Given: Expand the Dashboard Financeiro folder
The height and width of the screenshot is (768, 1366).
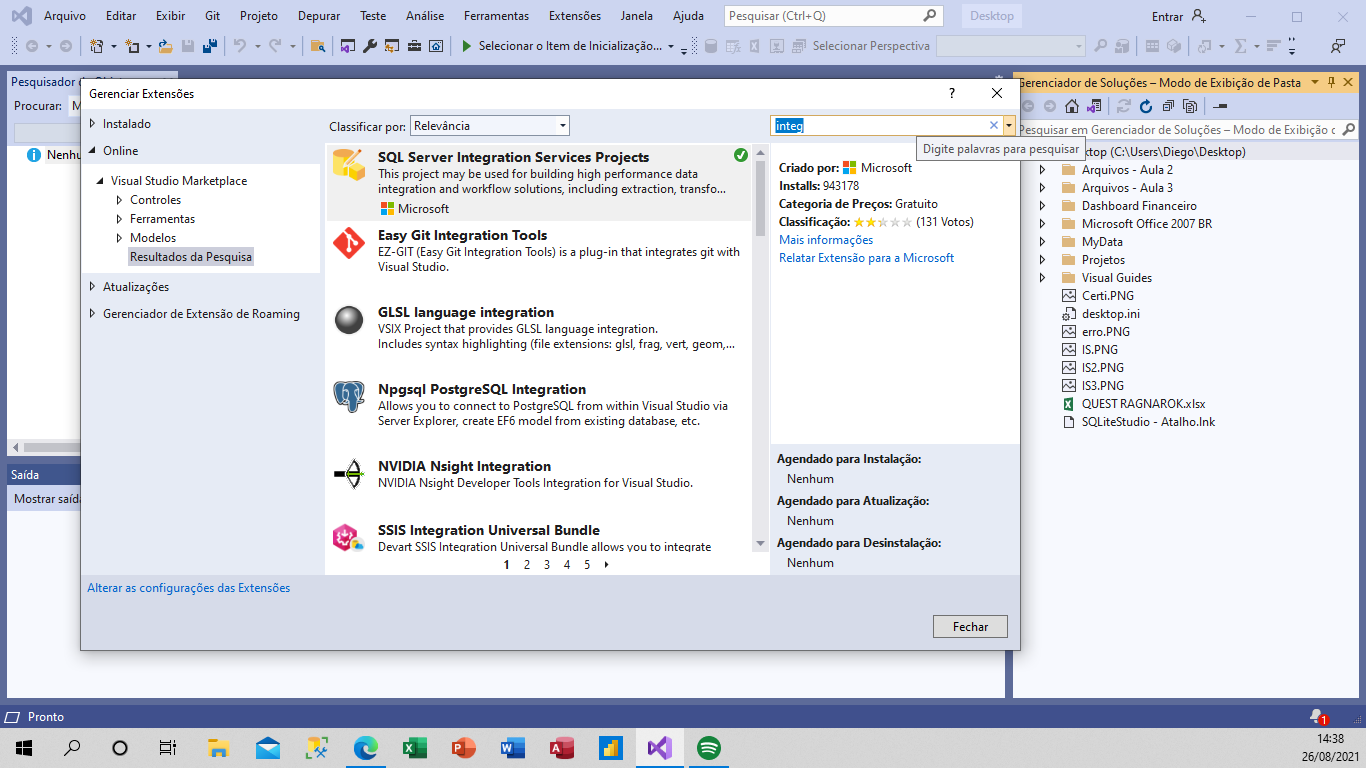Looking at the screenshot, I should 1042,206.
